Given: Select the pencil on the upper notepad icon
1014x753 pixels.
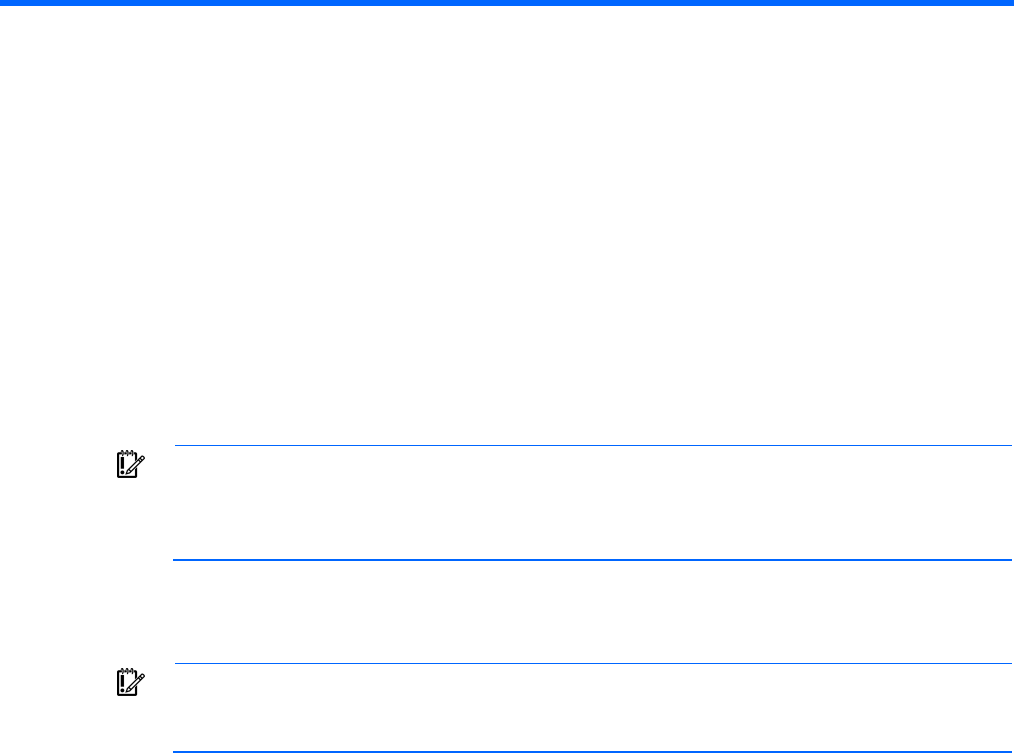Looking at the screenshot, I should pos(136,465).
